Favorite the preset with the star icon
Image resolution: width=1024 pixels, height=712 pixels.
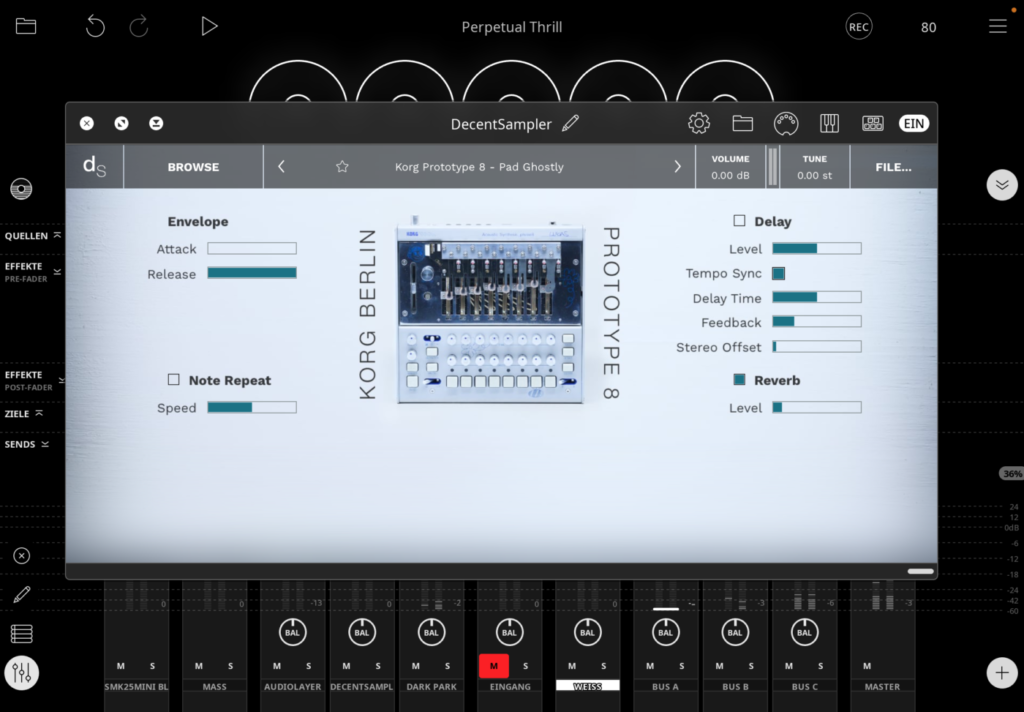pyautogui.click(x=342, y=167)
